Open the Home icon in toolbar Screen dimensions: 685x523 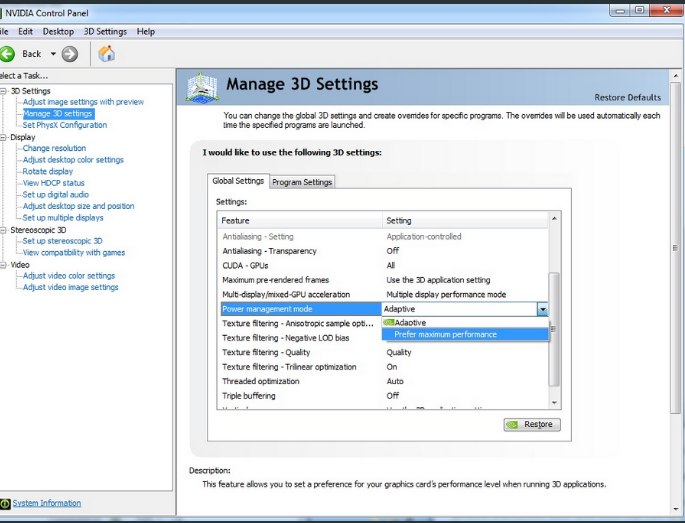[107, 54]
